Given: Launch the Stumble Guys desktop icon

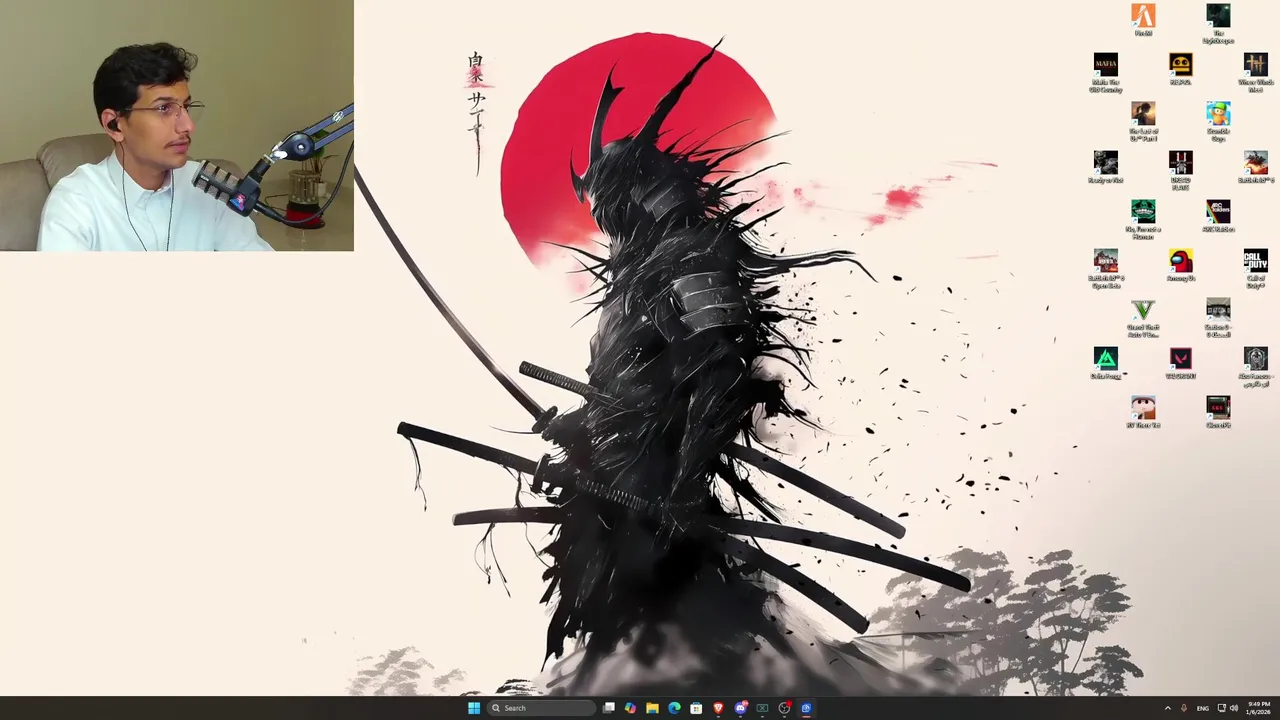Looking at the screenshot, I should click(1218, 122).
